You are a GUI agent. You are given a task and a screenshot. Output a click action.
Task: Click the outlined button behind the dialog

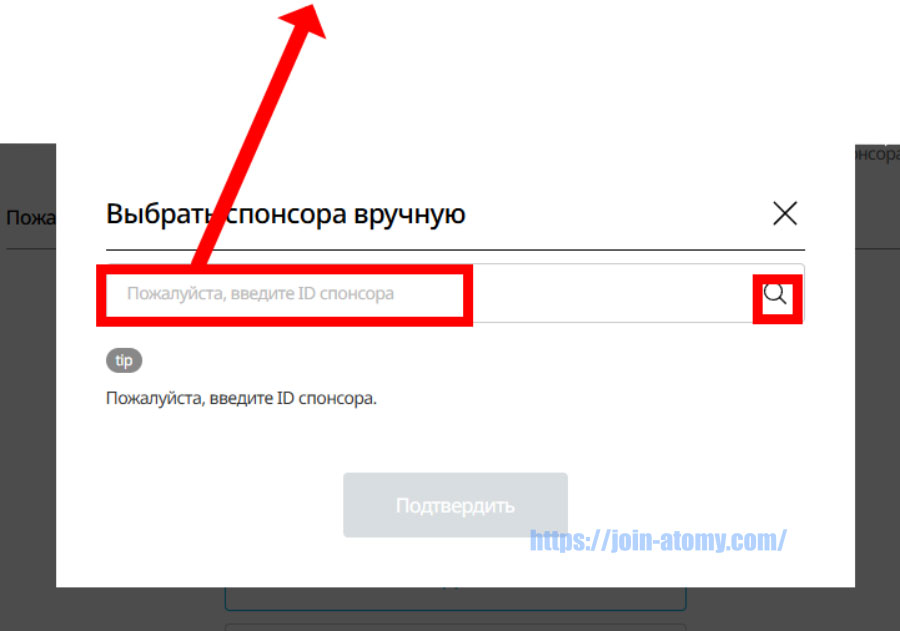click(x=455, y=592)
